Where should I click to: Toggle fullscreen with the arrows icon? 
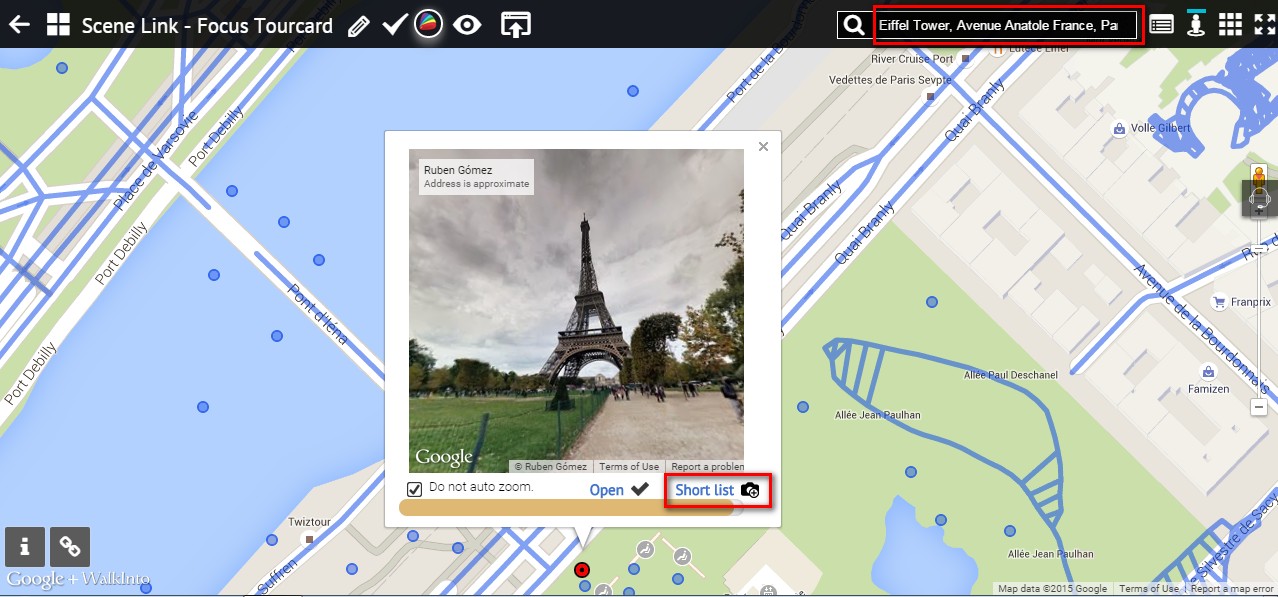point(1264,25)
